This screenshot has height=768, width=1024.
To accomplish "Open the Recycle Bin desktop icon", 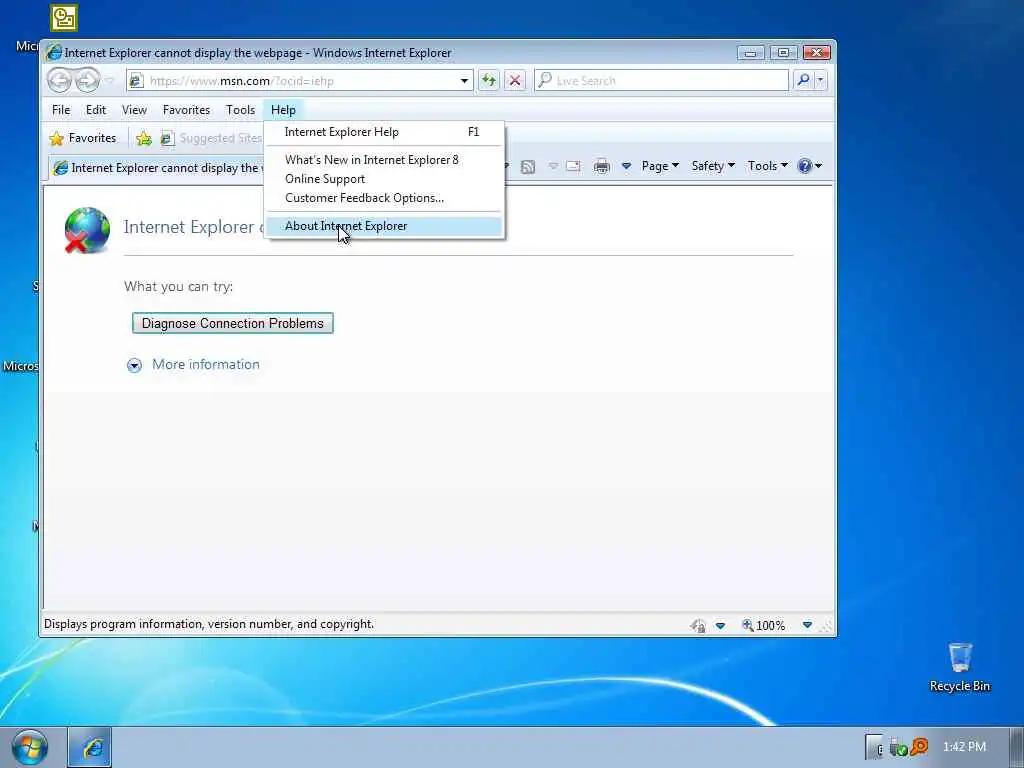I will click(x=959, y=667).
